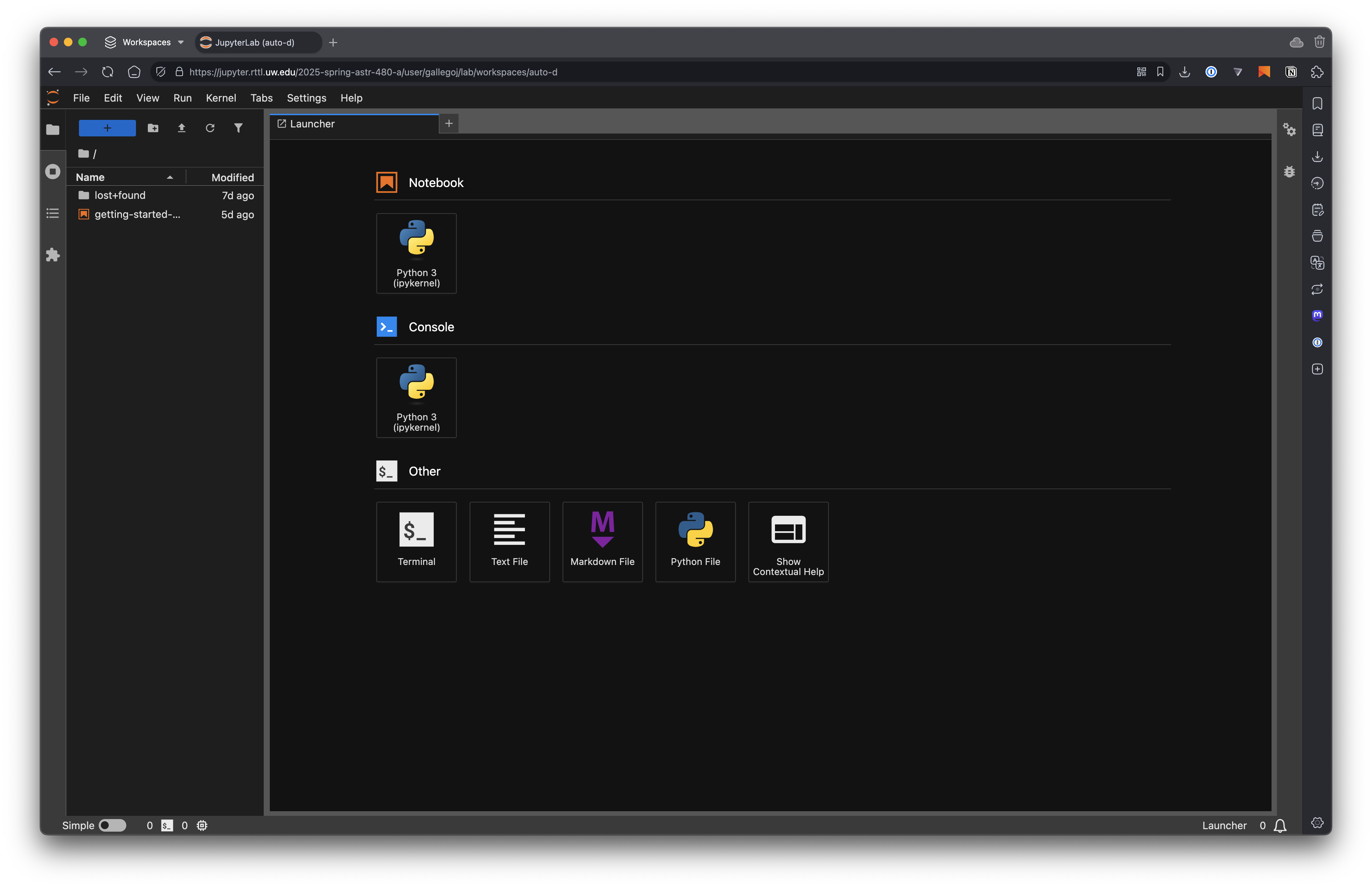
Task: Click the blue new launcher plus button
Action: coord(107,128)
